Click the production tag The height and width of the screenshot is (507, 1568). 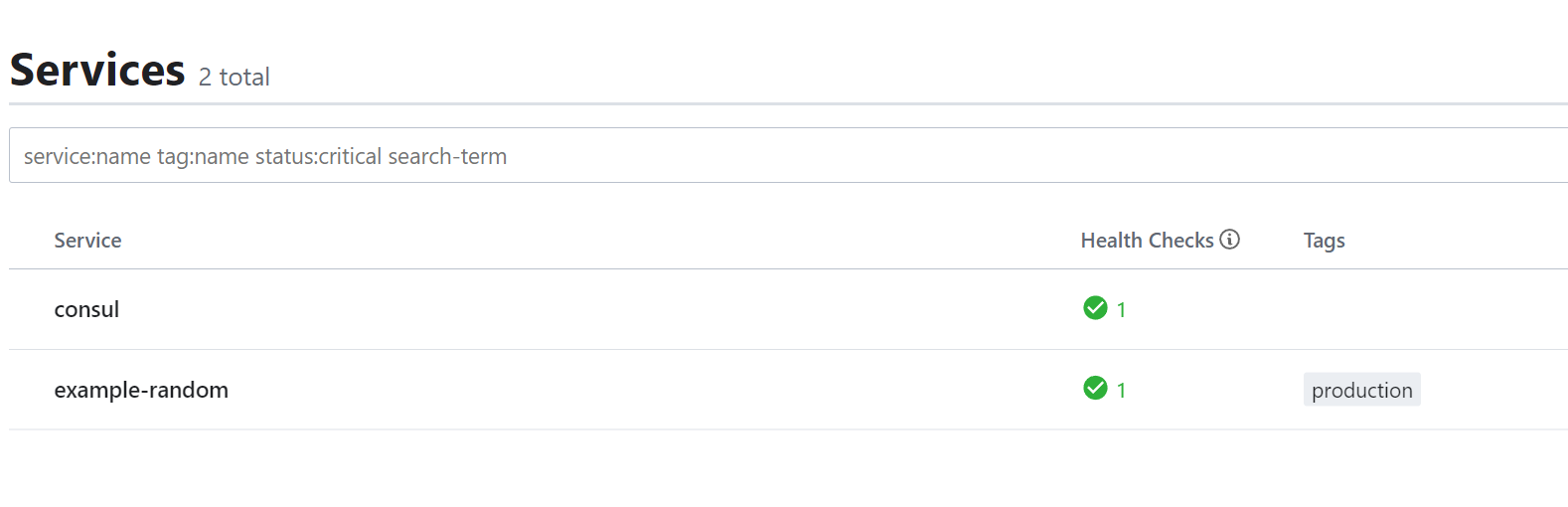(1361, 390)
